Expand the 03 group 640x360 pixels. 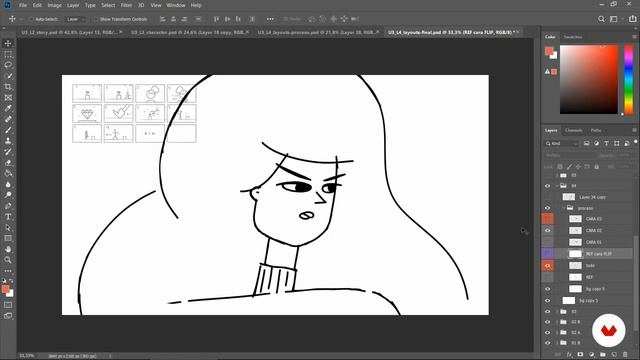pos(558,312)
